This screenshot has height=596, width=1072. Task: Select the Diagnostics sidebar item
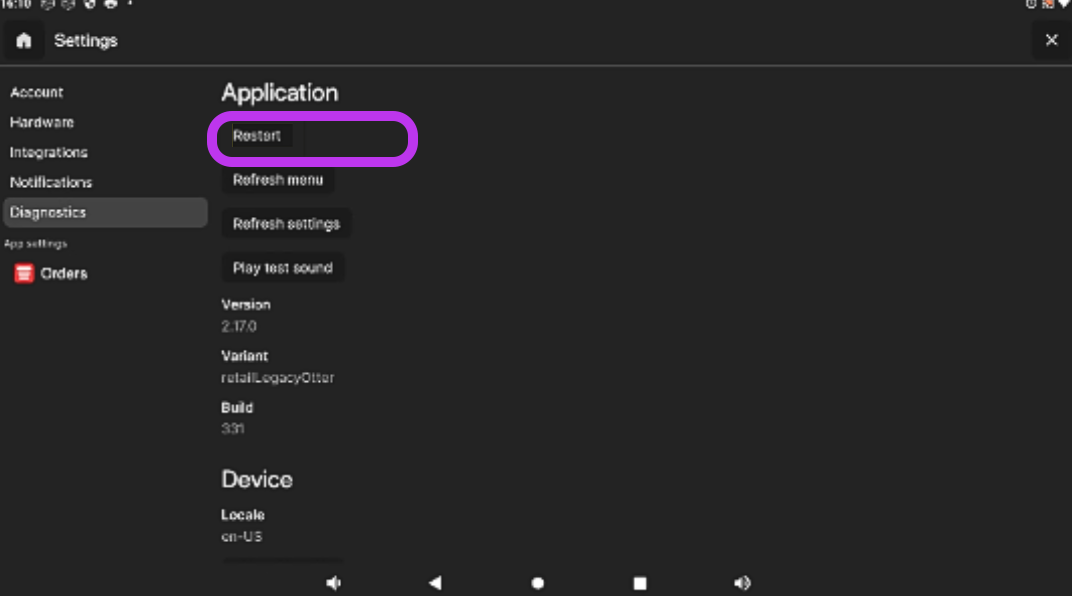48,212
